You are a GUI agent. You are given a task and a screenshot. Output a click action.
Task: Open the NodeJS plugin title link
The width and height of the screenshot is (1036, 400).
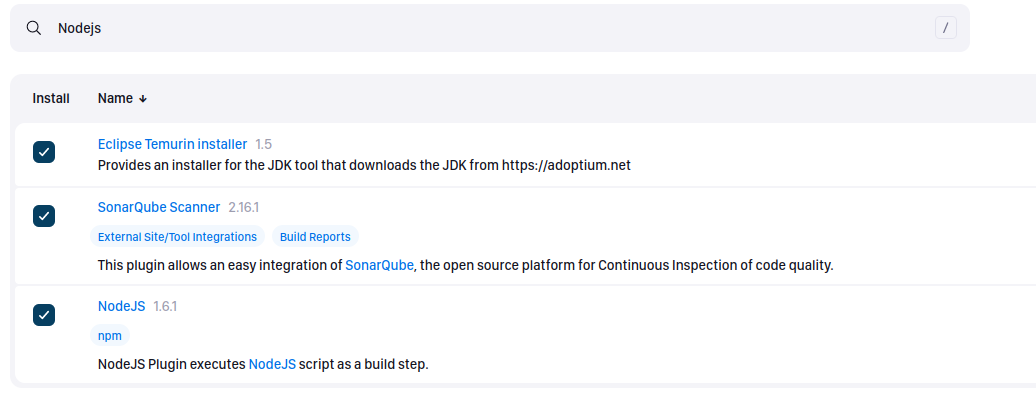122,307
